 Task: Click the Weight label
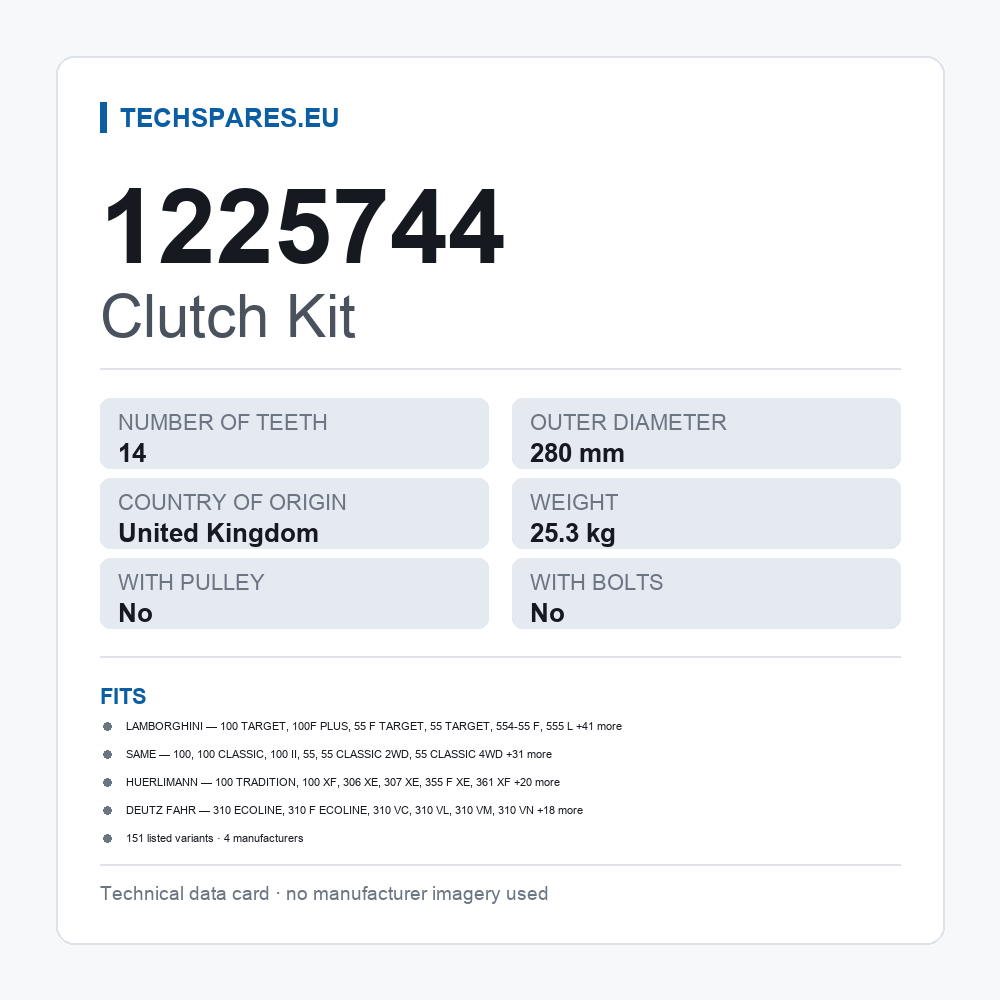tap(574, 502)
